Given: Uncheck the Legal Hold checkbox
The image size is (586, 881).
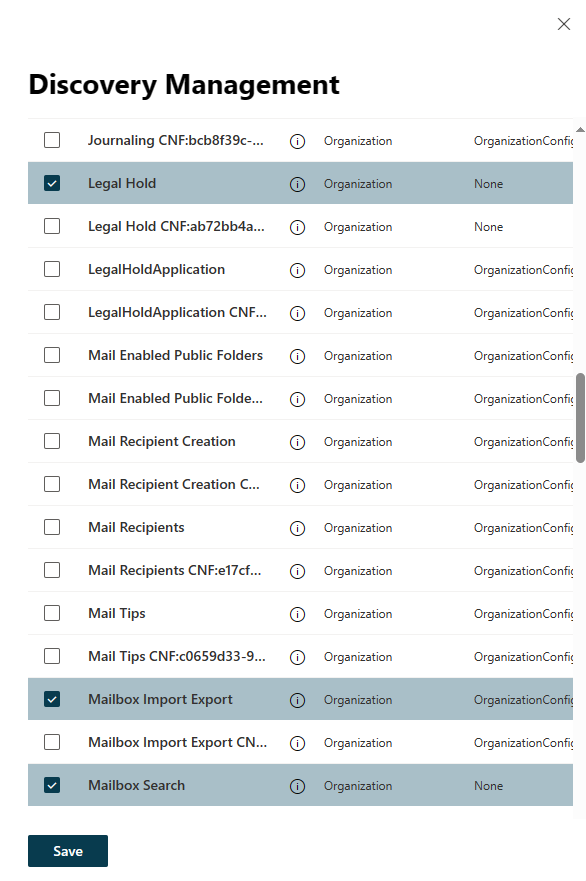Looking at the screenshot, I should 52,183.
